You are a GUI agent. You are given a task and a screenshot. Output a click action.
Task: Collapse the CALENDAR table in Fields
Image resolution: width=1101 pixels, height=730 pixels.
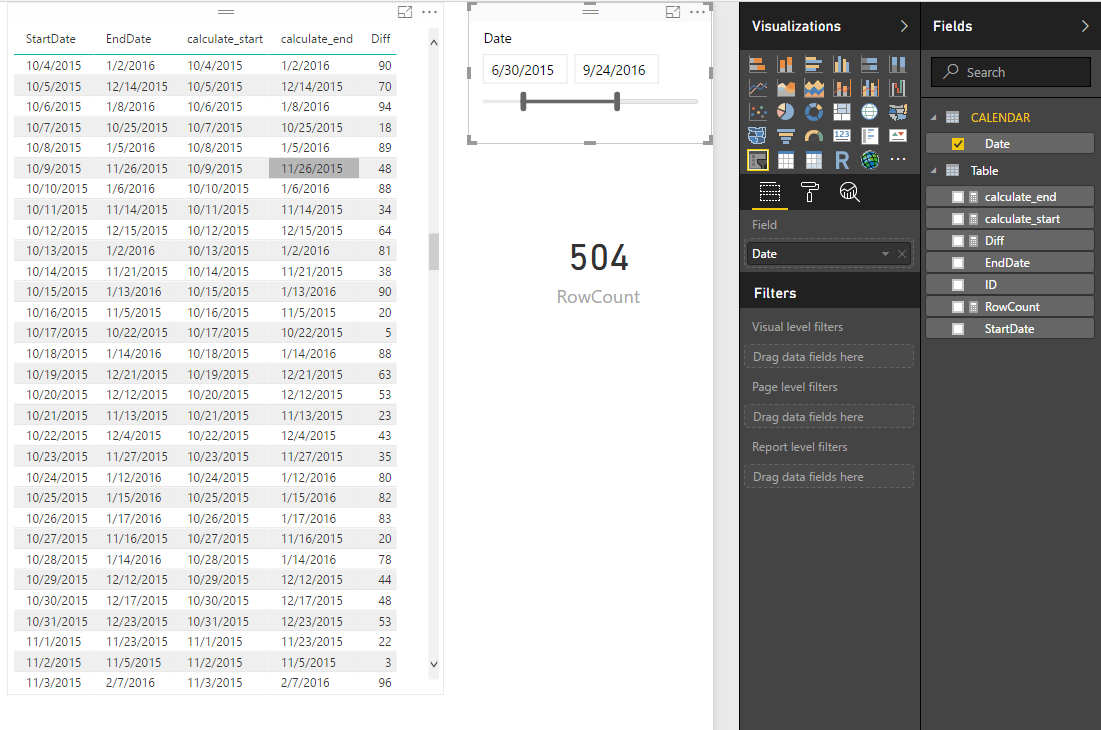coord(934,118)
